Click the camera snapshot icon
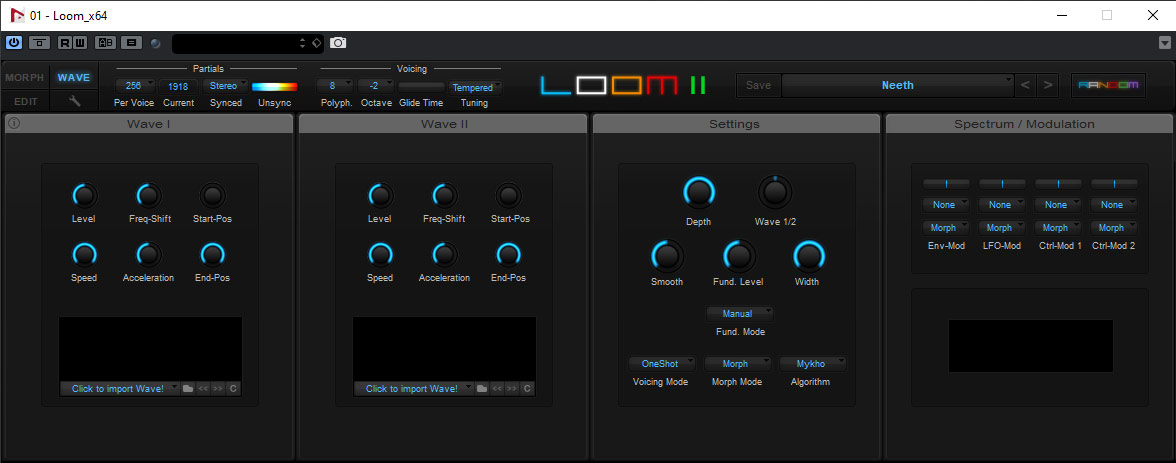The image size is (1176, 463). (x=339, y=43)
